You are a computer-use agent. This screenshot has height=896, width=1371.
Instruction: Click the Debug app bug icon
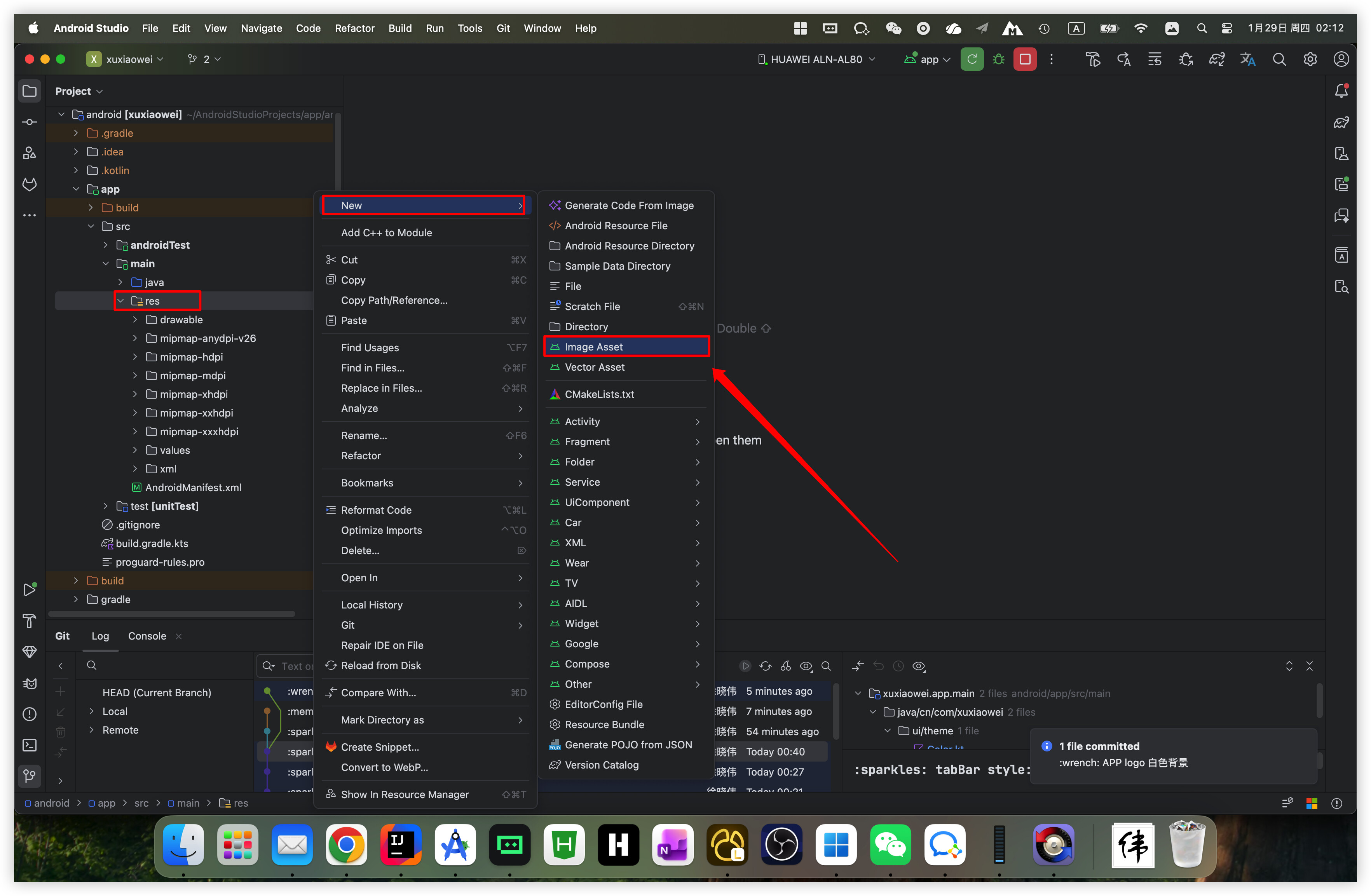[x=998, y=59]
